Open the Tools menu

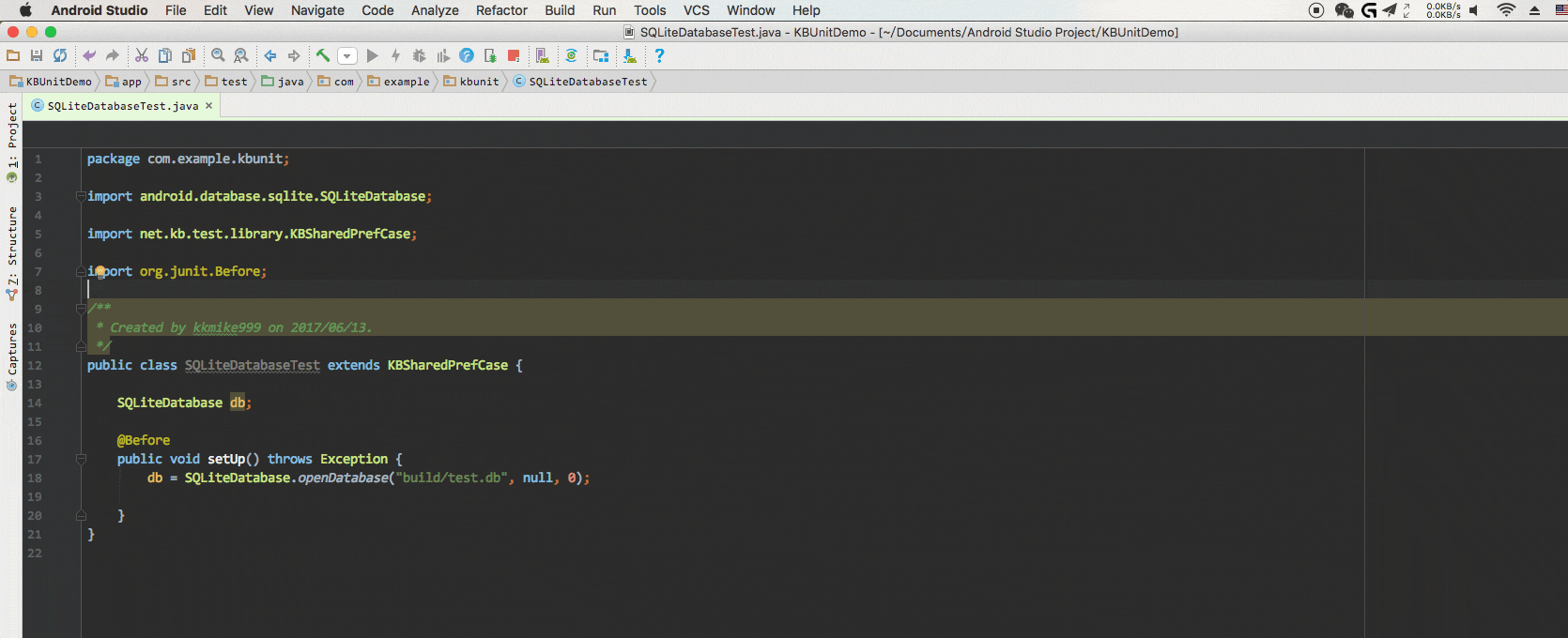click(x=650, y=10)
